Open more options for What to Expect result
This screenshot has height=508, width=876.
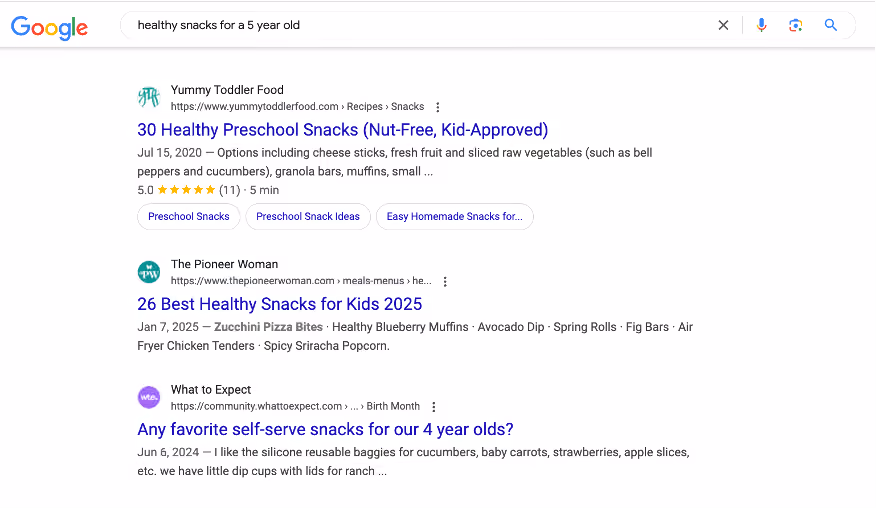(x=434, y=407)
